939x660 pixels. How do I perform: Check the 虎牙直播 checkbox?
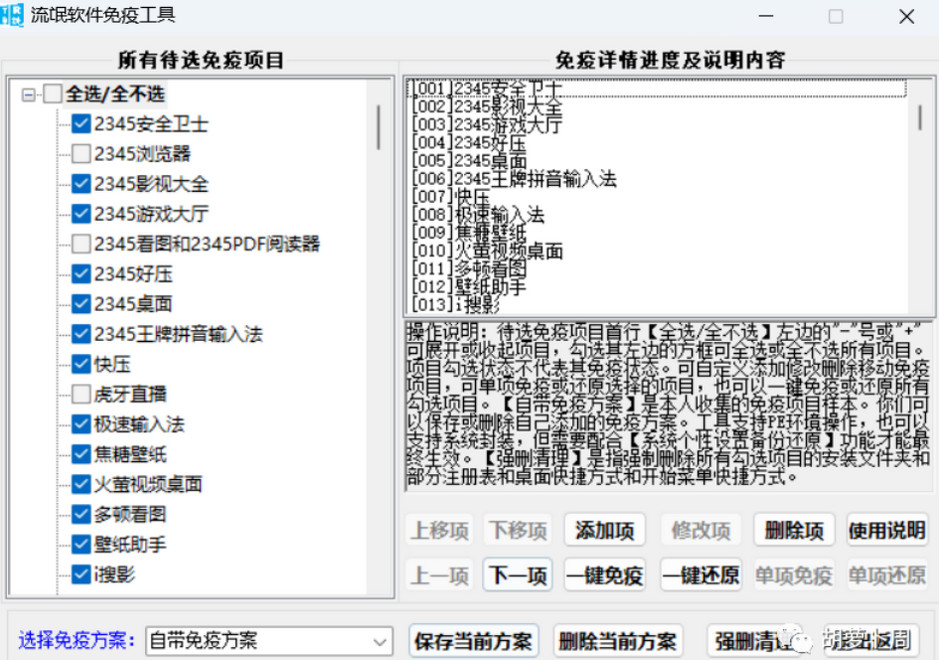pos(81,393)
